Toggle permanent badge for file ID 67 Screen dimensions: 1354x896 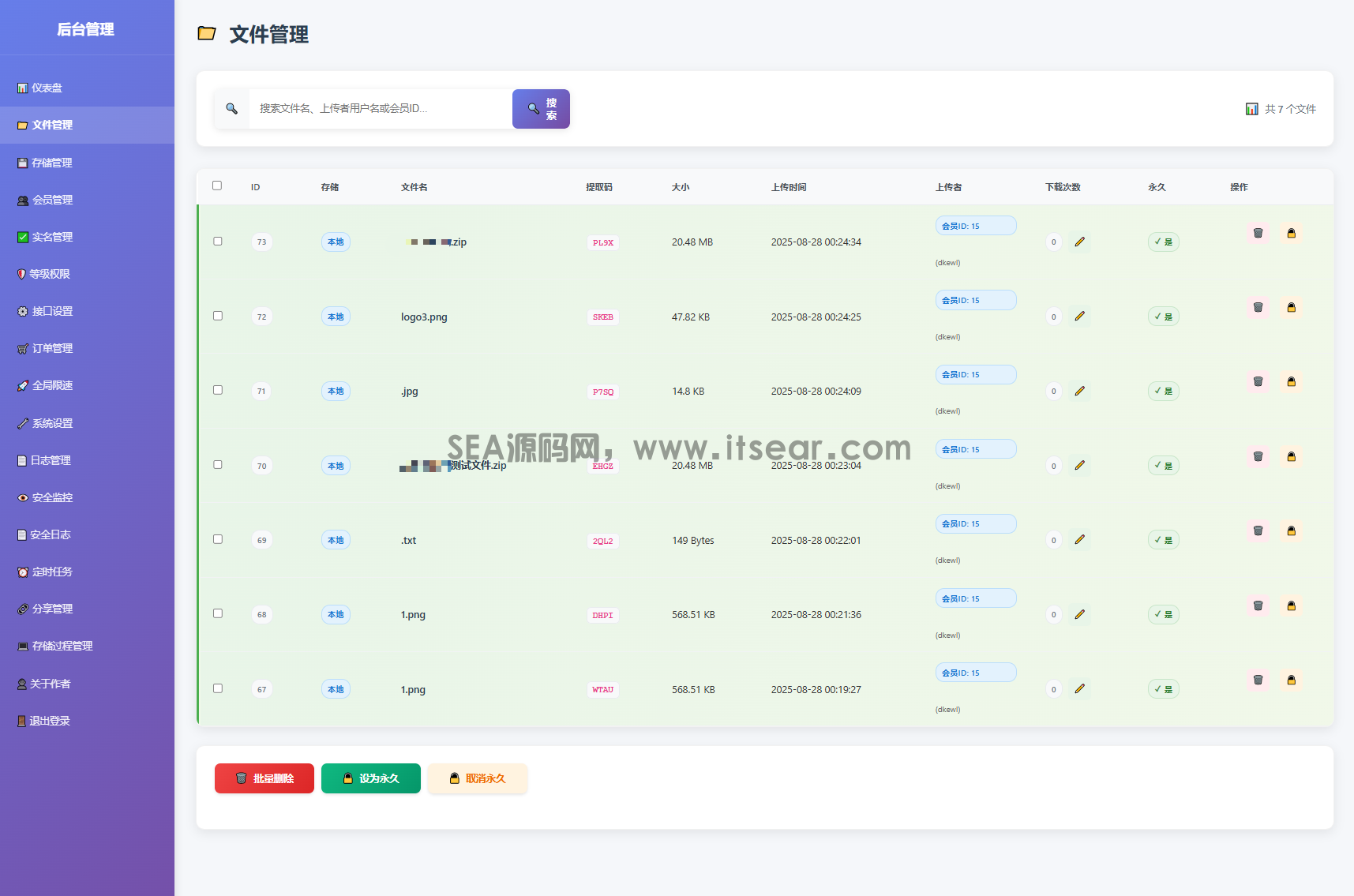[1164, 689]
